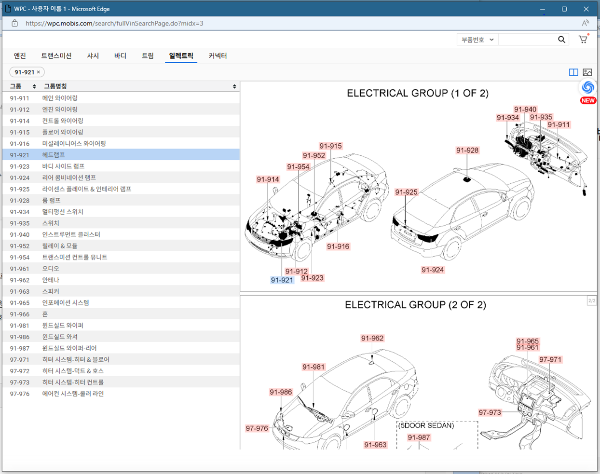Select list row 91-912 엔진 와이어링
The width and height of the screenshot is (600, 474).
pyautogui.click(x=121, y=109)
